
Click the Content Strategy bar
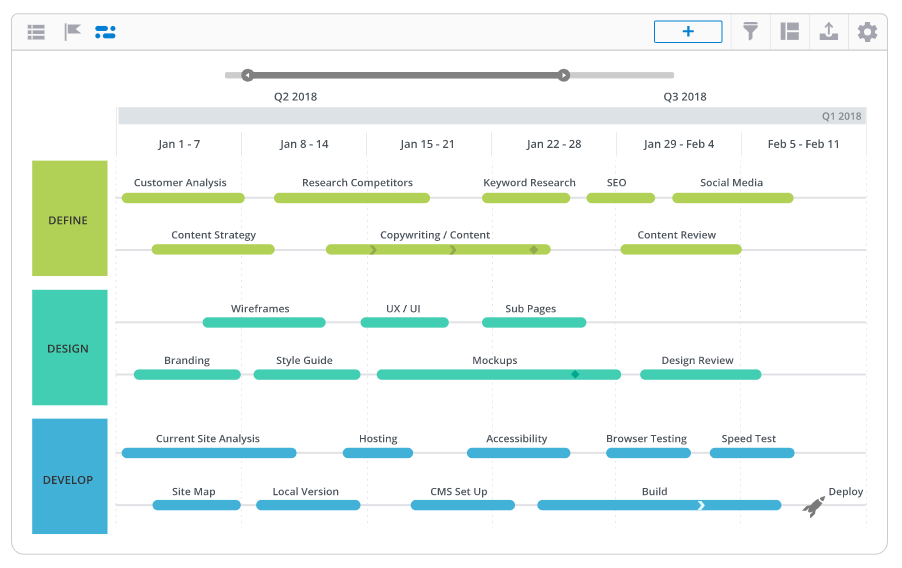pyautogui.click(x=213, y=250)
